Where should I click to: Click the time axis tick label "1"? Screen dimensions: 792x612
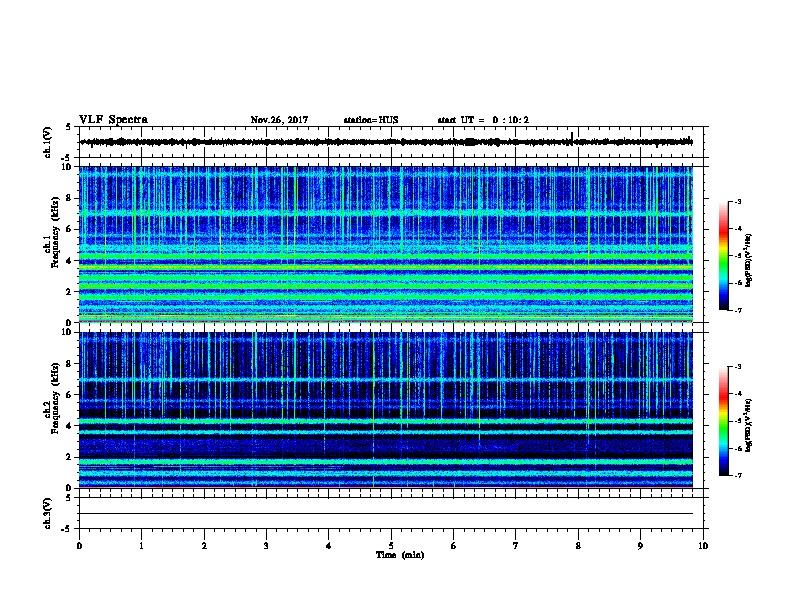pyautogui.click(x=141, y=546)
